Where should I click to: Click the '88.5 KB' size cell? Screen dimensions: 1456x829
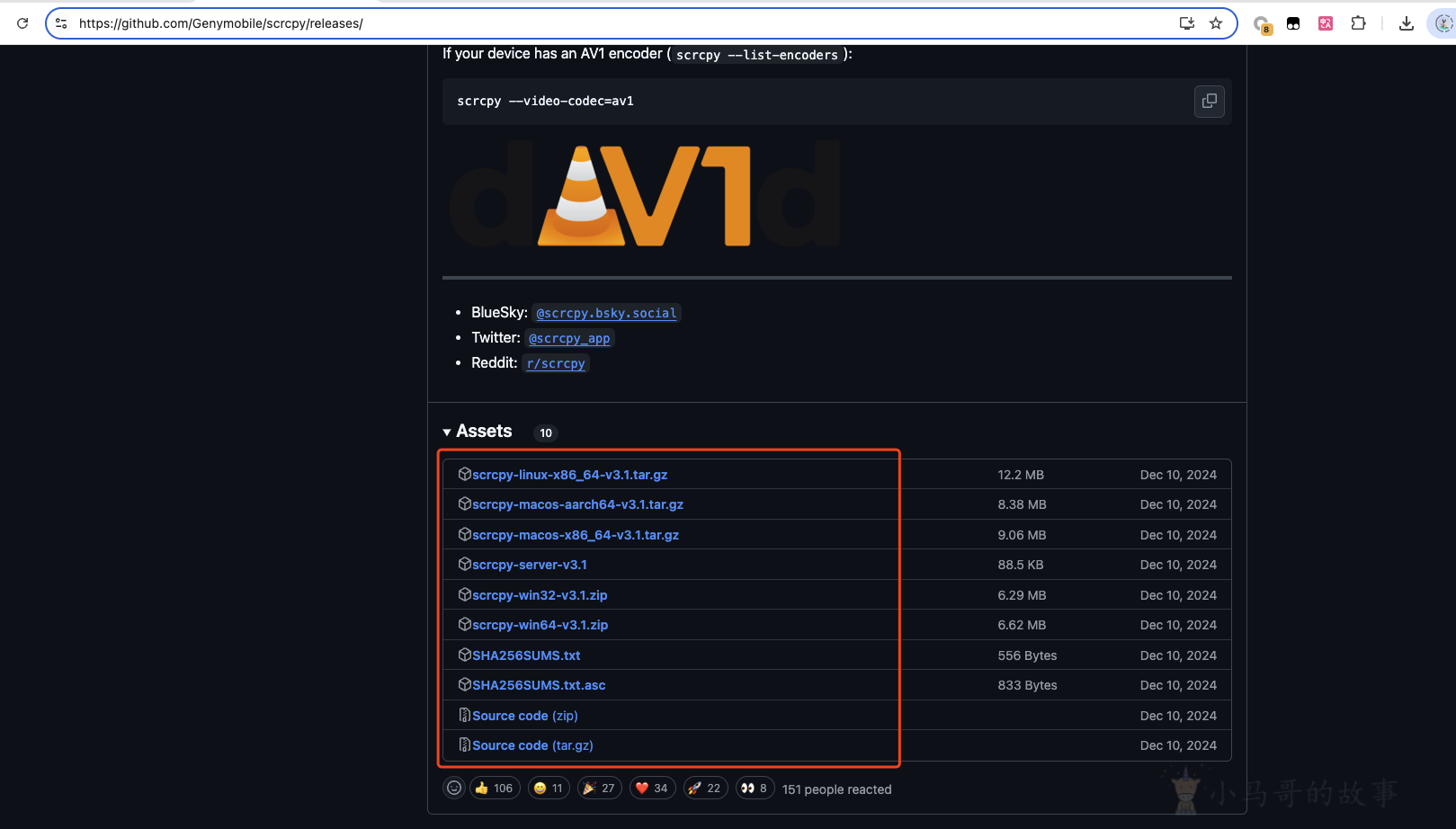coord(1021,565)
